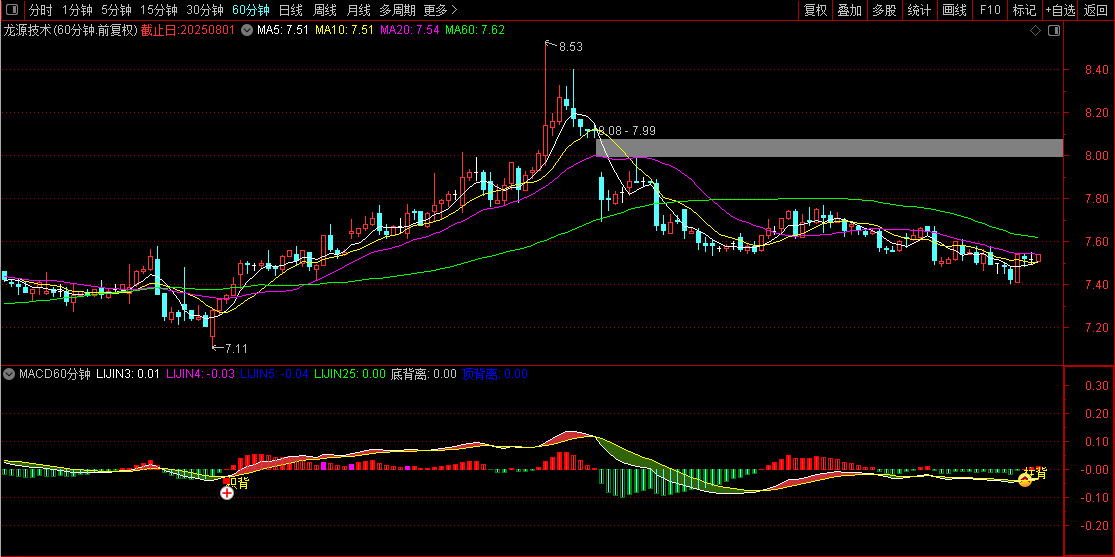Click the diamond icon near chart top-right
Viewport: 1115px width, 557px height.
click(1035, 31)
